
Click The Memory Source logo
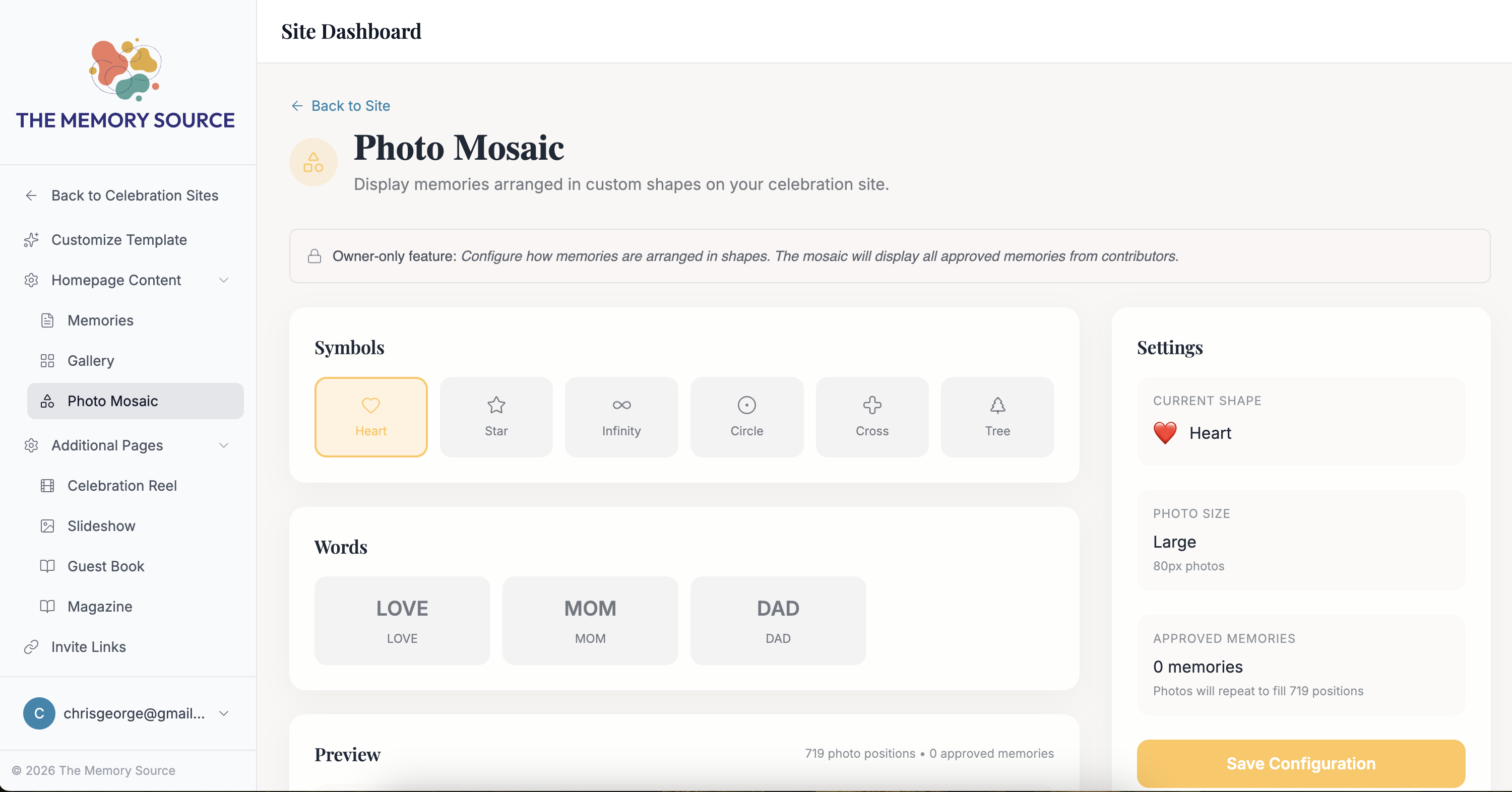125,83
